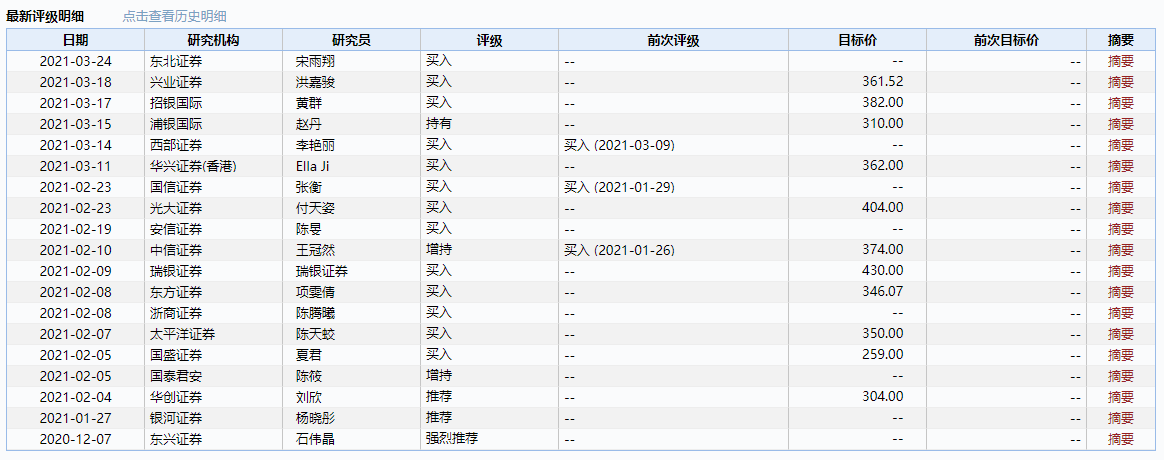Click the 研究员 column header

tap(351, 40)
